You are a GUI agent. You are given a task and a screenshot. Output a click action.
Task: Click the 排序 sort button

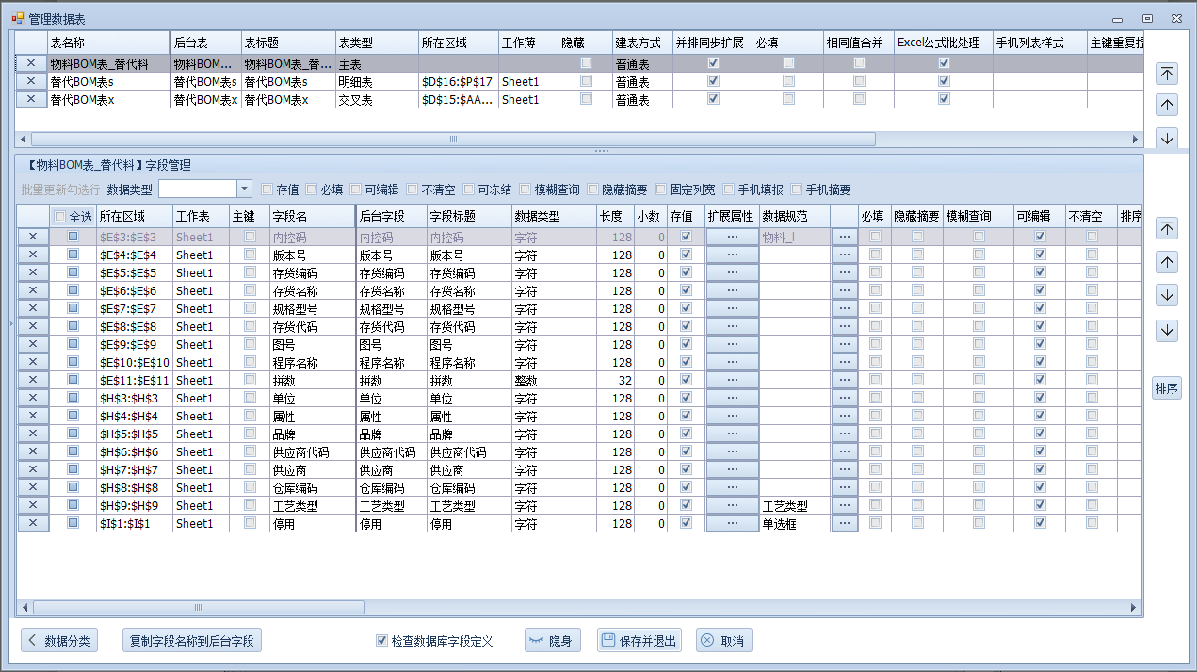point(1166,389)
